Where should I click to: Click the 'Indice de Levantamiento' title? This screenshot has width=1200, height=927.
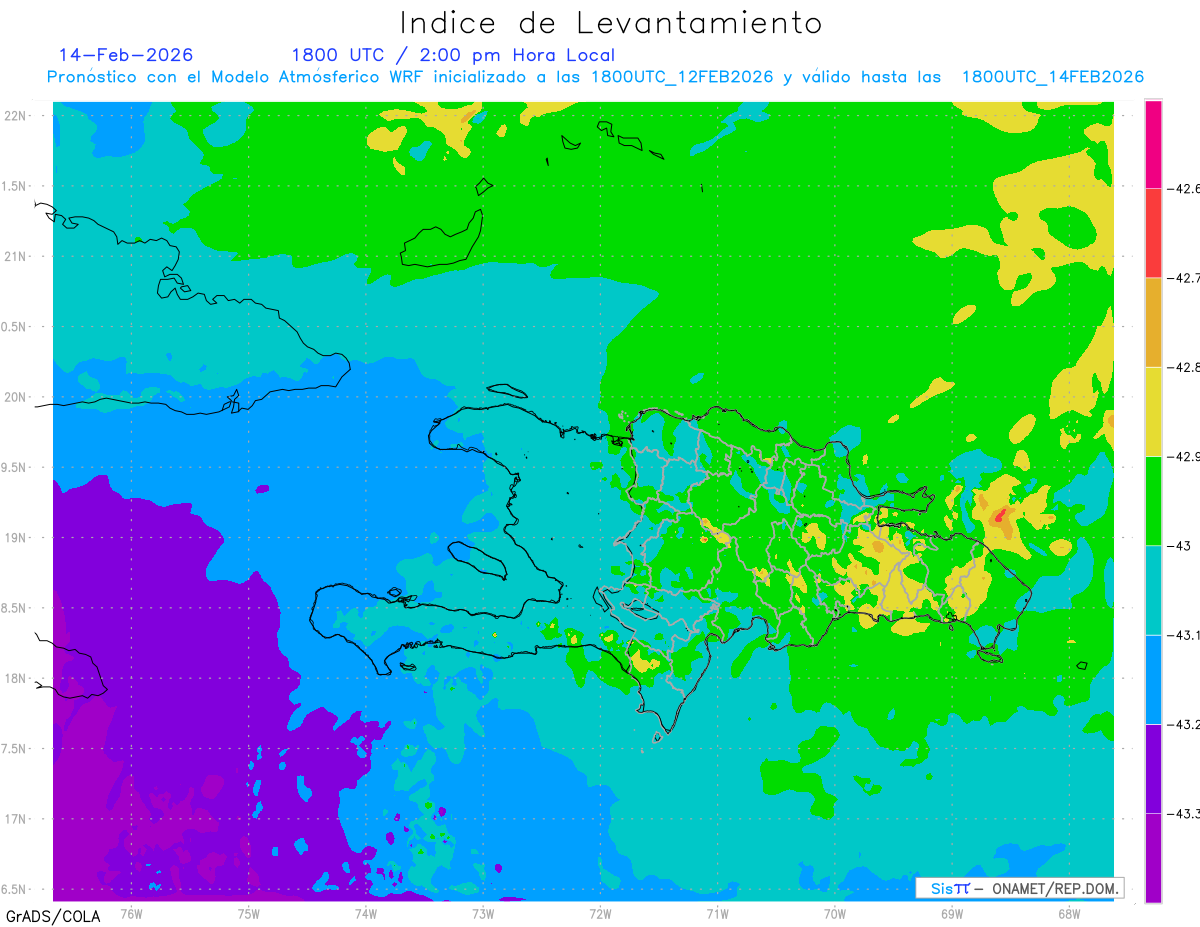click(x=611, y=23)
